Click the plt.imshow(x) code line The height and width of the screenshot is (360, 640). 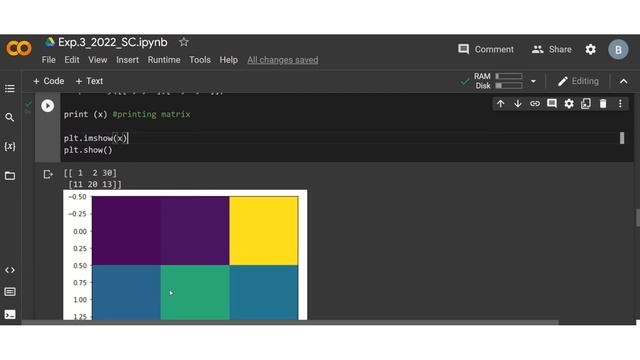click(96, 138)
